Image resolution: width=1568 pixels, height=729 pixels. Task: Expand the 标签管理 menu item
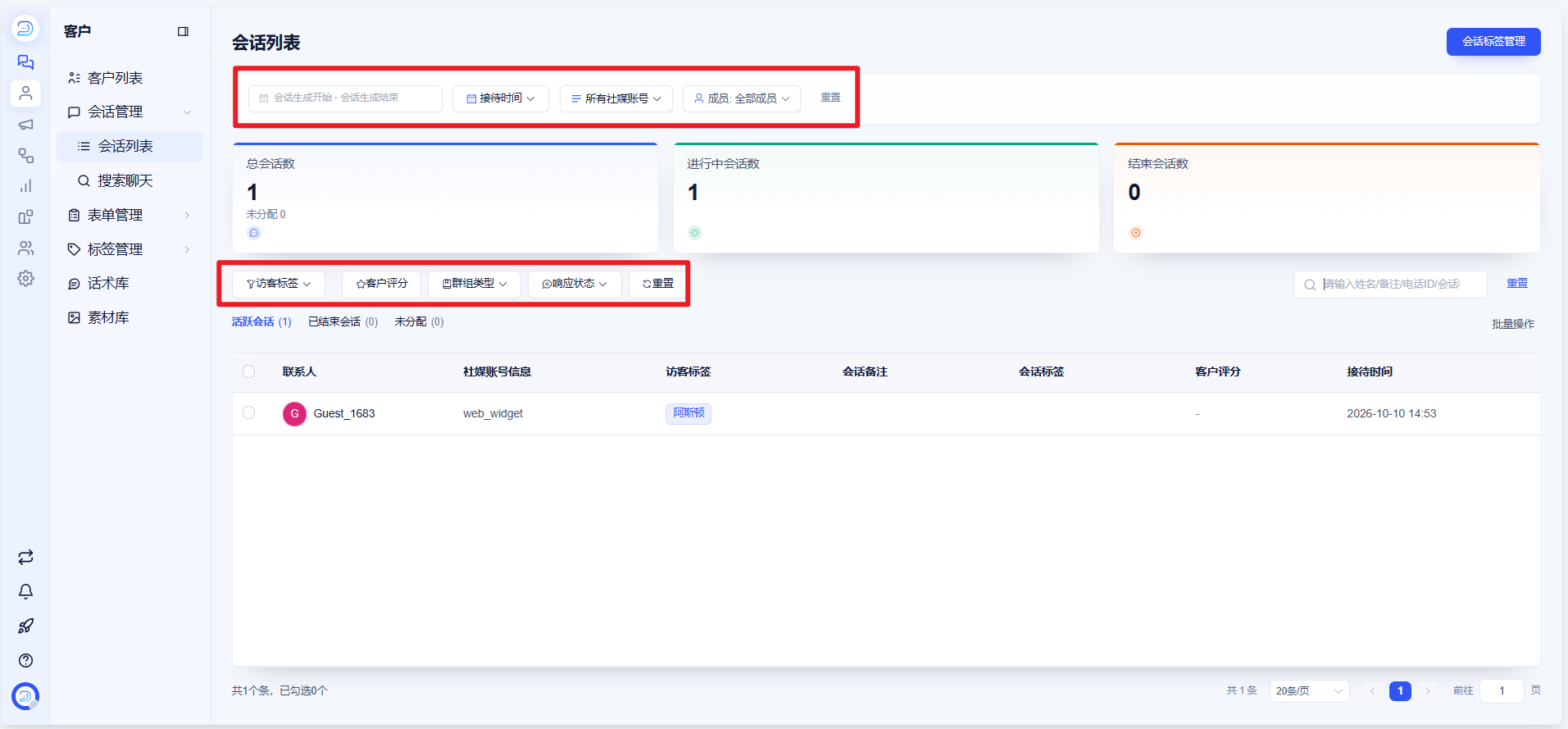click(x=130, y=249)
